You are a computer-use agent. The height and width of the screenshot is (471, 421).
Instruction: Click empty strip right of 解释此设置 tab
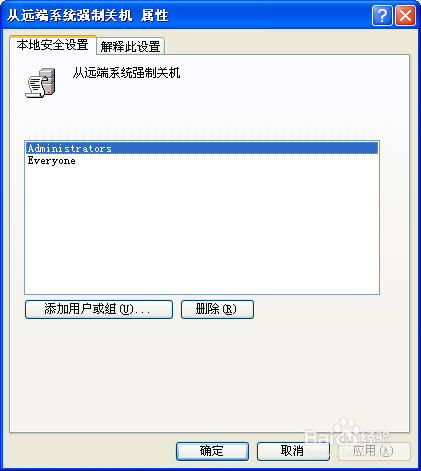(x=287, y=46)
